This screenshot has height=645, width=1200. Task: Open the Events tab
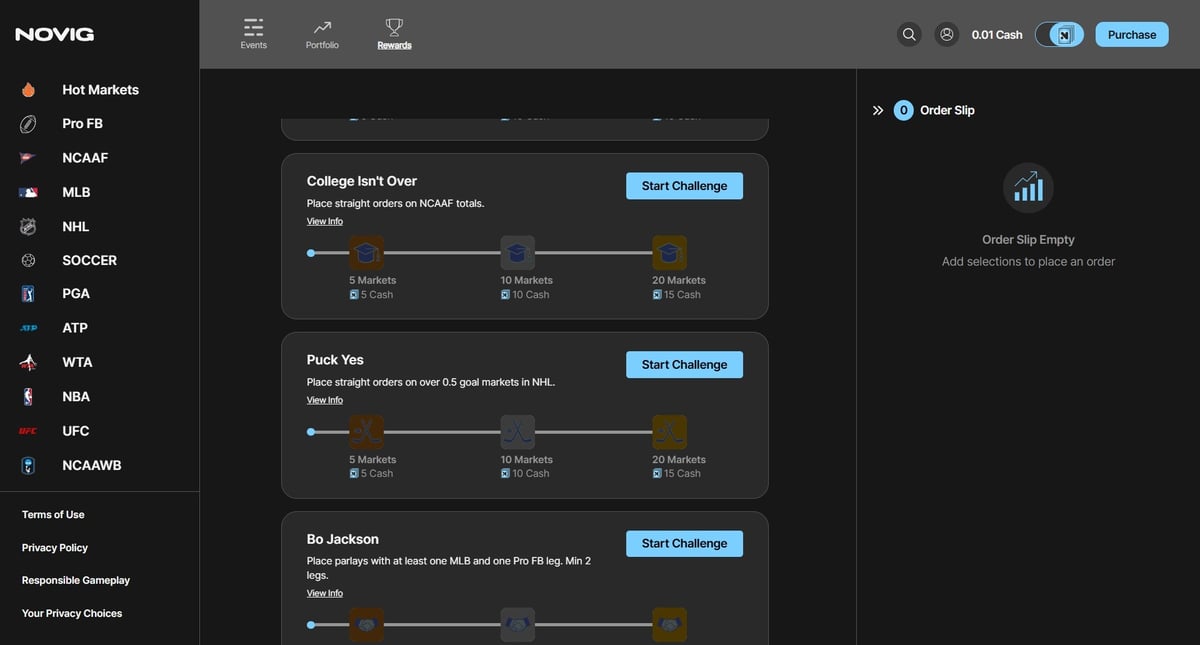coord(254,34)
